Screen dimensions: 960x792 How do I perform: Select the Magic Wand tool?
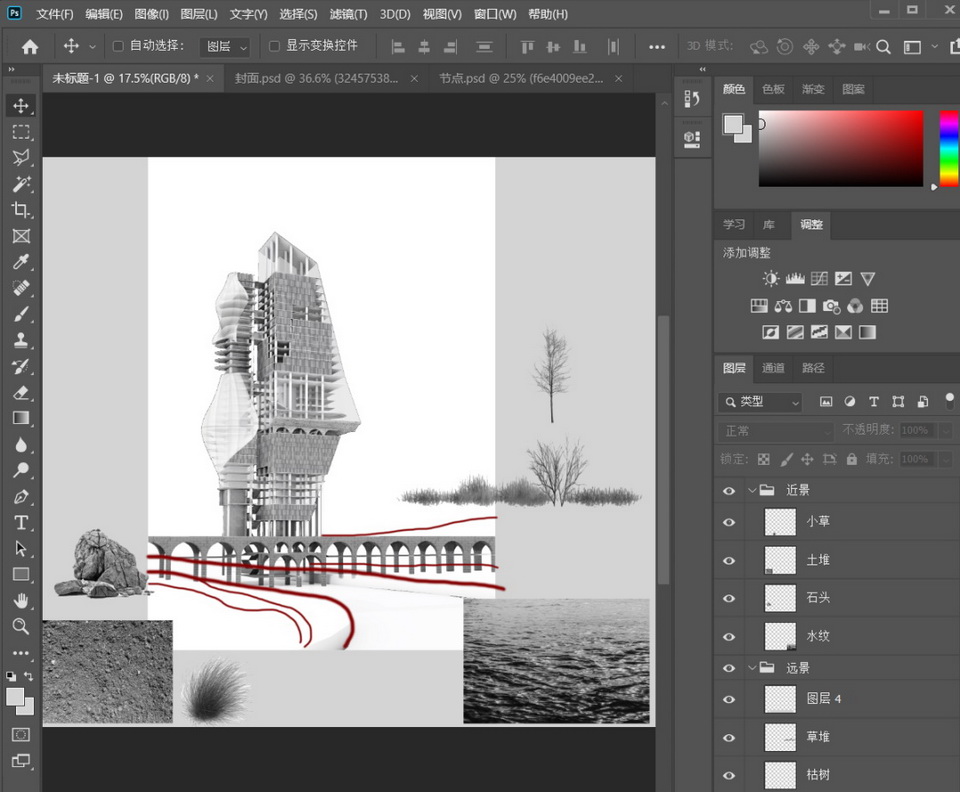21,184
